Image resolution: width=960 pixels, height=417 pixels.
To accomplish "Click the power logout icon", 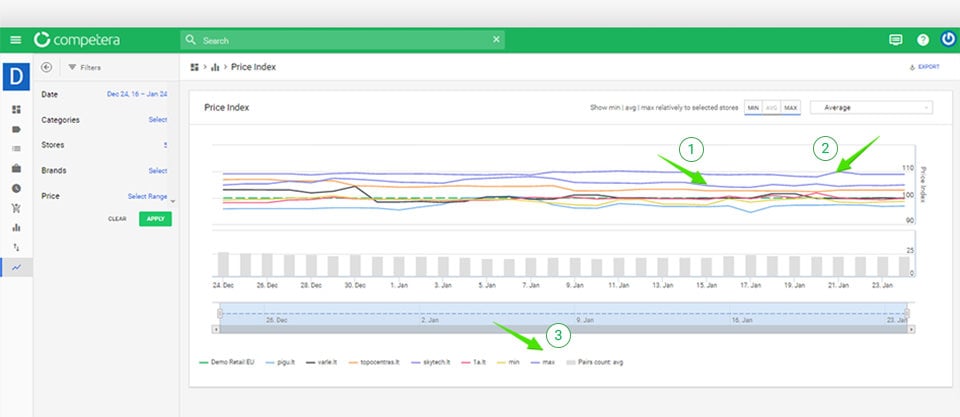I will [948, 40].
